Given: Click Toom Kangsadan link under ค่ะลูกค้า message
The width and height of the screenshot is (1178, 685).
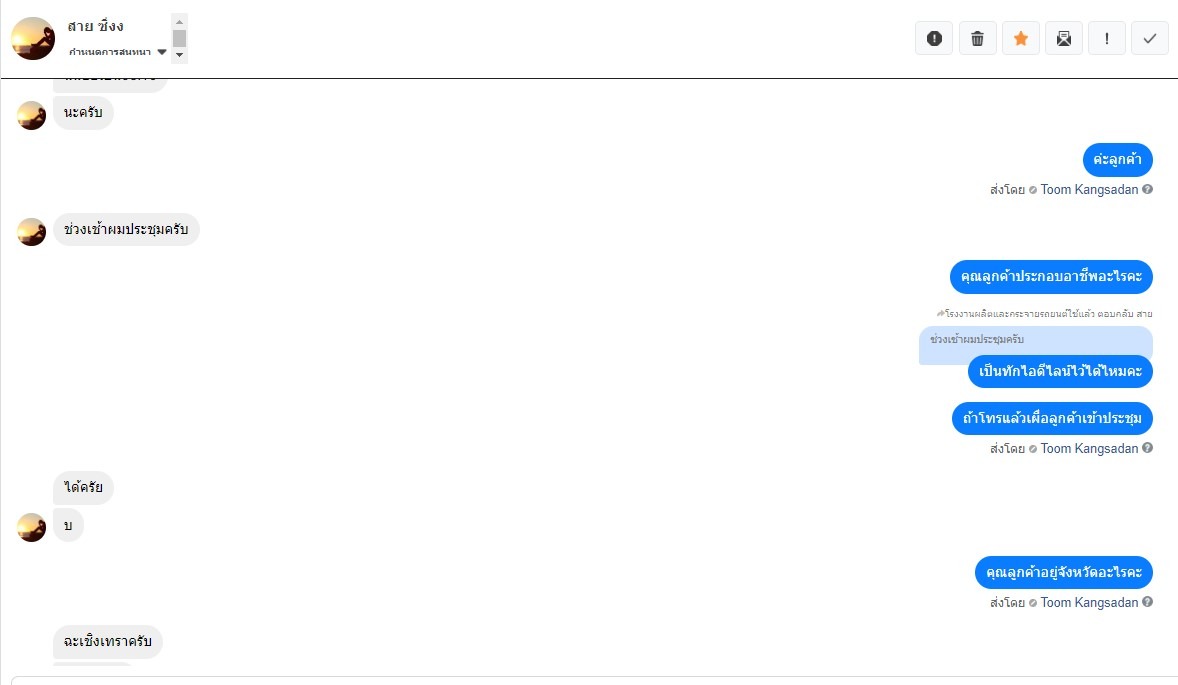Looking at the screenshot, I should 1089,189.
